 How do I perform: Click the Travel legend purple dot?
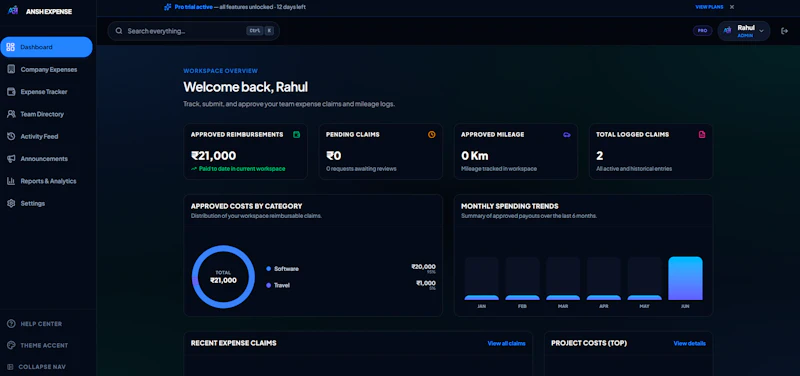(268, 286)
